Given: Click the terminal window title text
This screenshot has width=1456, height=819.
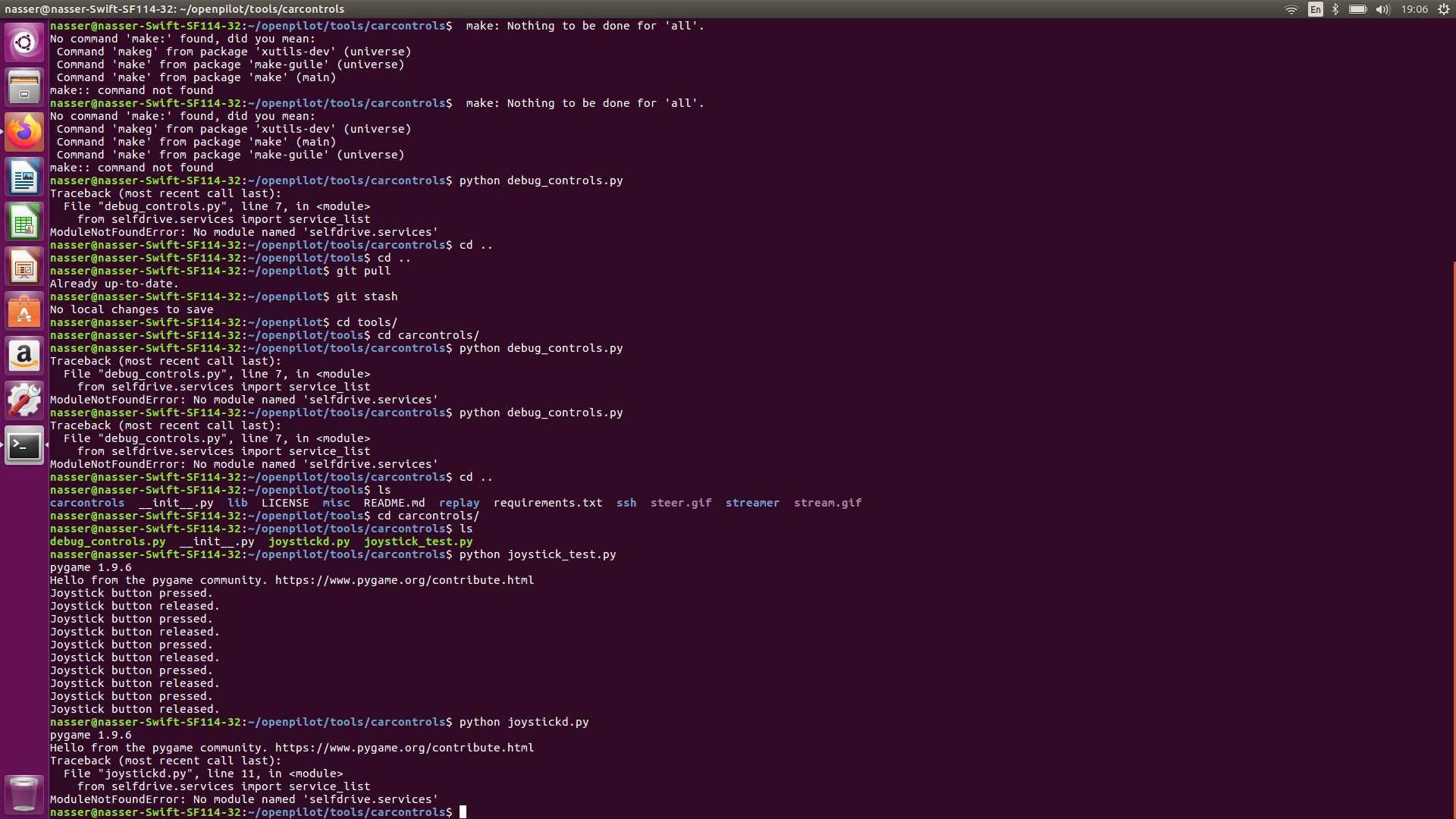Looking at the screenshot, I should (174, 9).
